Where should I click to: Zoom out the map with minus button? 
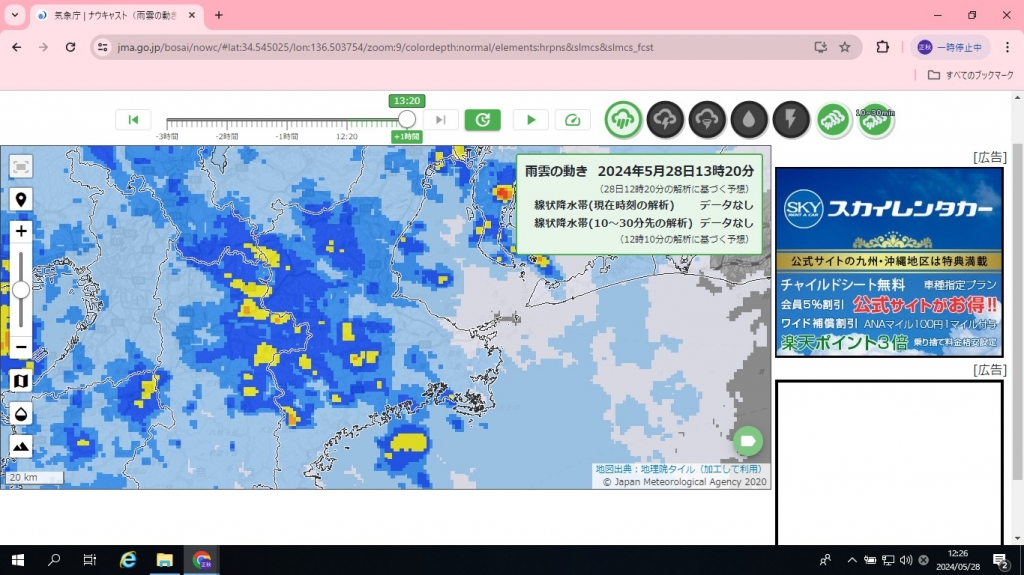21,348
